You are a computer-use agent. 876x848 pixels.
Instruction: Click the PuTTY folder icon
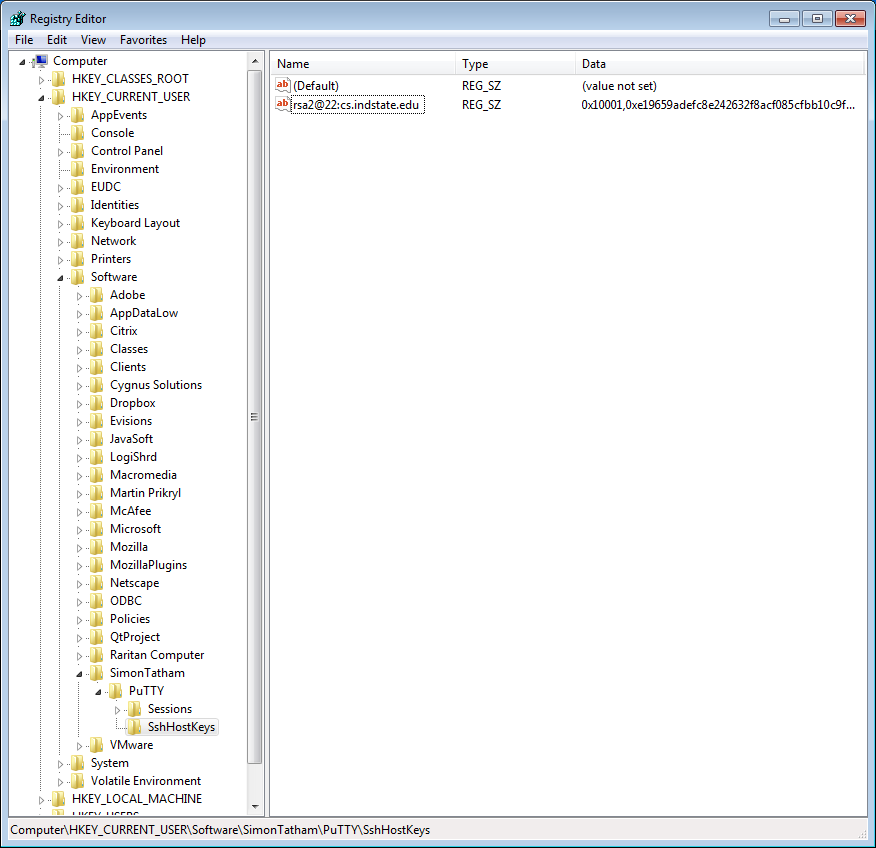(116, 691)
